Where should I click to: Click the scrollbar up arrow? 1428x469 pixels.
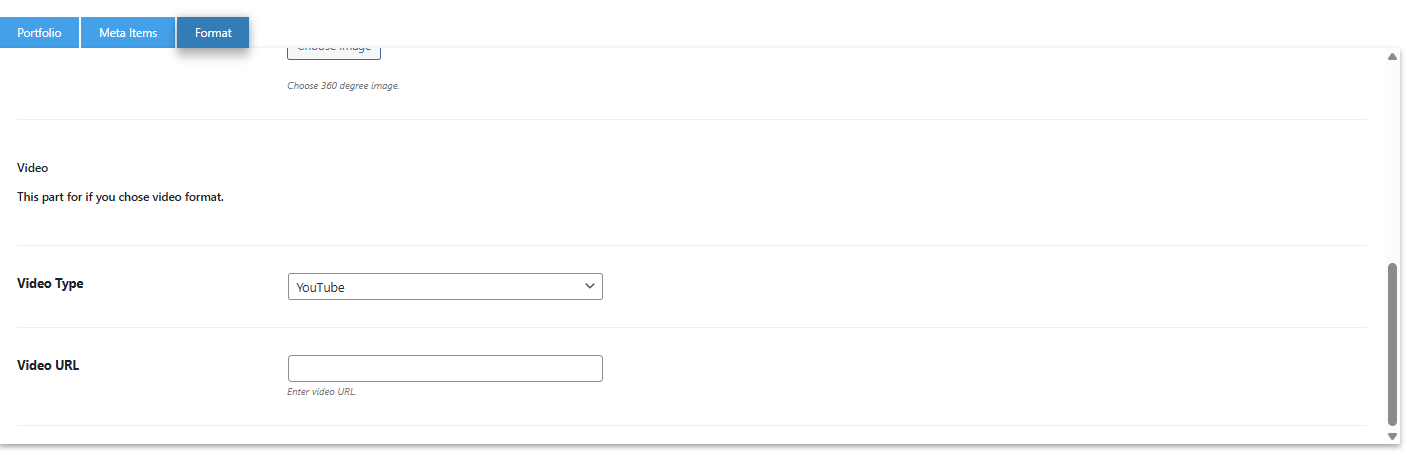click(1392, 56)
